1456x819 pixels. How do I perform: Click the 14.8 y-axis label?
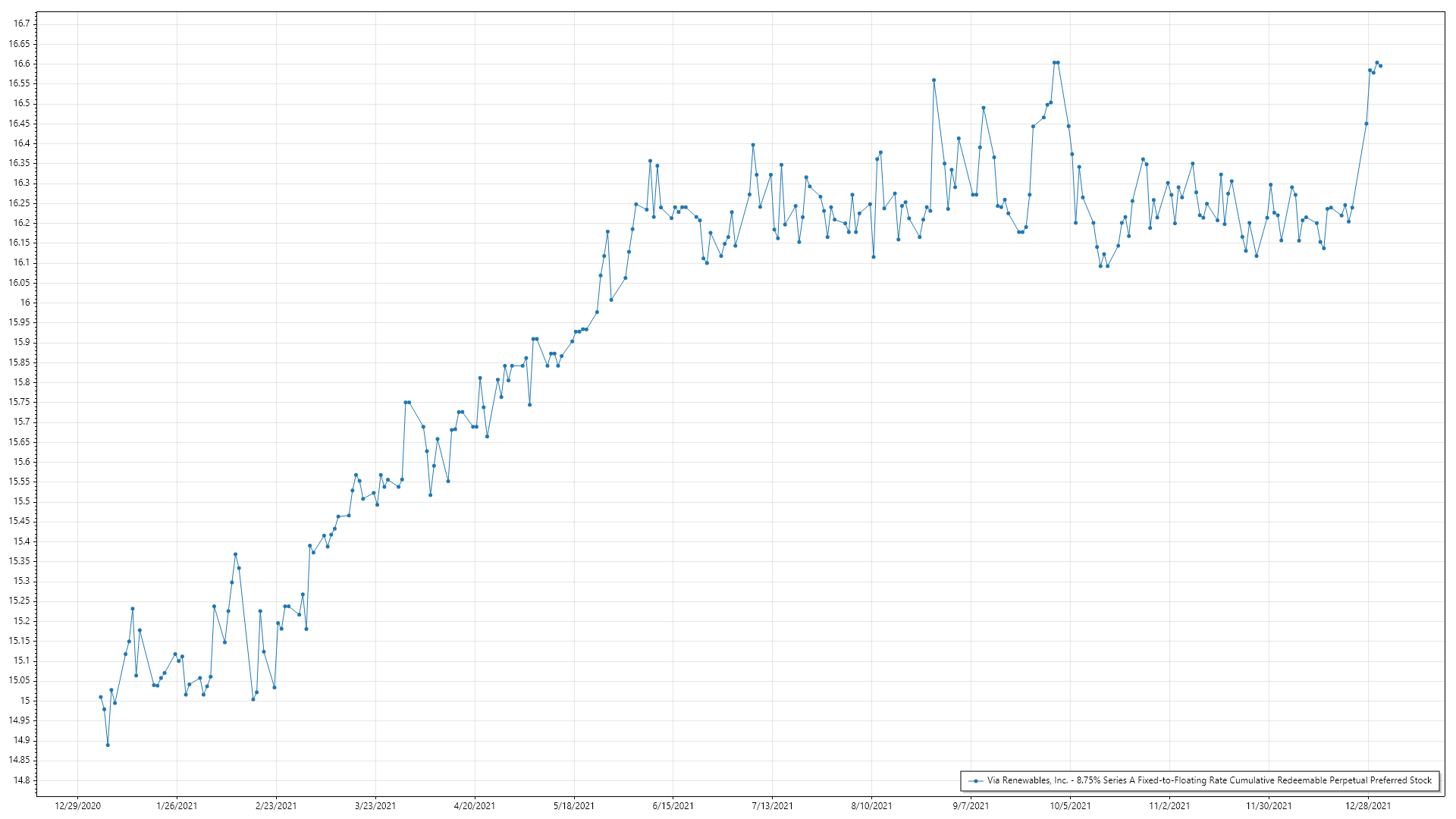[22, 780]
